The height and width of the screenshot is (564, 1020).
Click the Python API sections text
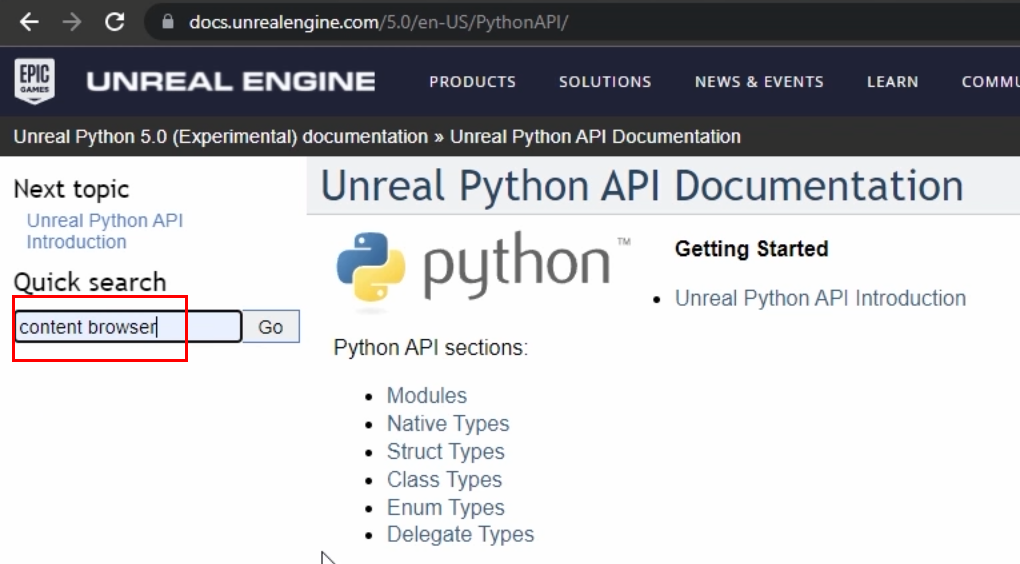point(431,347)
